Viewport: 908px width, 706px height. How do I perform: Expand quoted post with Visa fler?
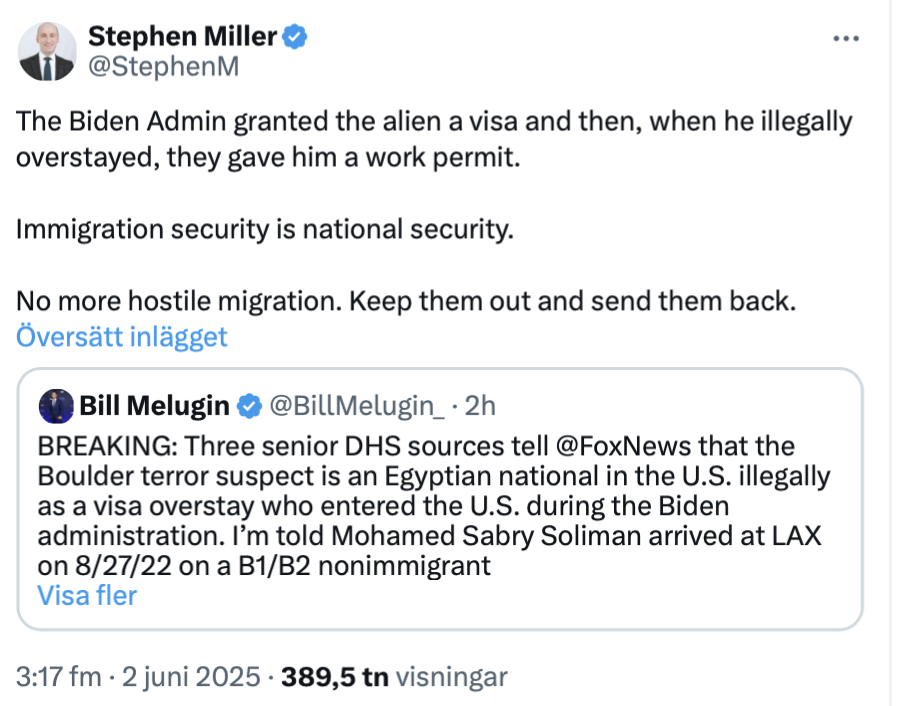point(87,596)
